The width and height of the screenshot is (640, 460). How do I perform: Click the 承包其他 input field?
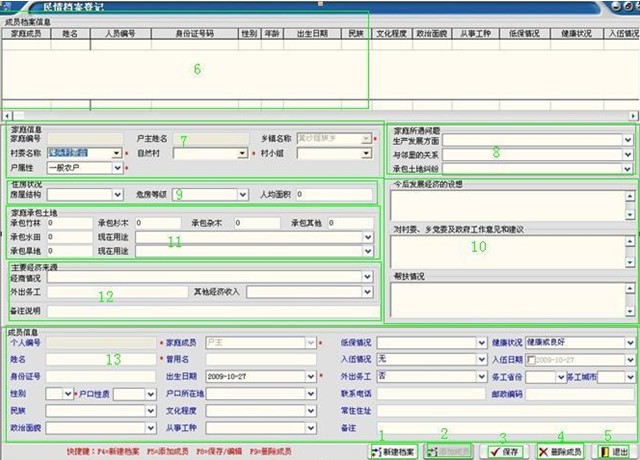point(351,223)
